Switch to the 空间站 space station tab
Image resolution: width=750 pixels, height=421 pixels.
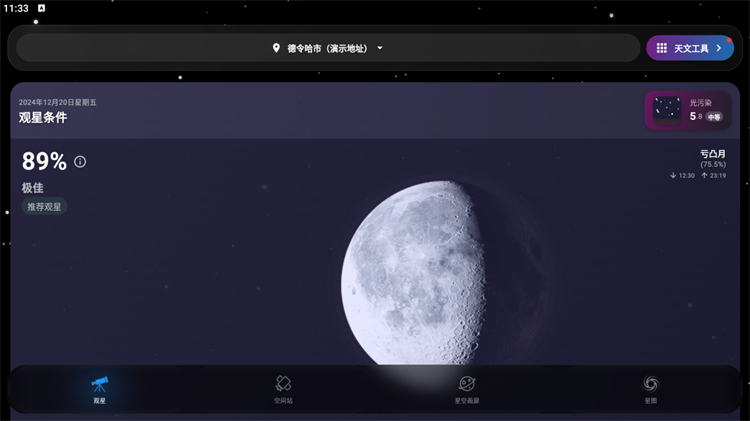pyautogui.click(x=283, y=390)
